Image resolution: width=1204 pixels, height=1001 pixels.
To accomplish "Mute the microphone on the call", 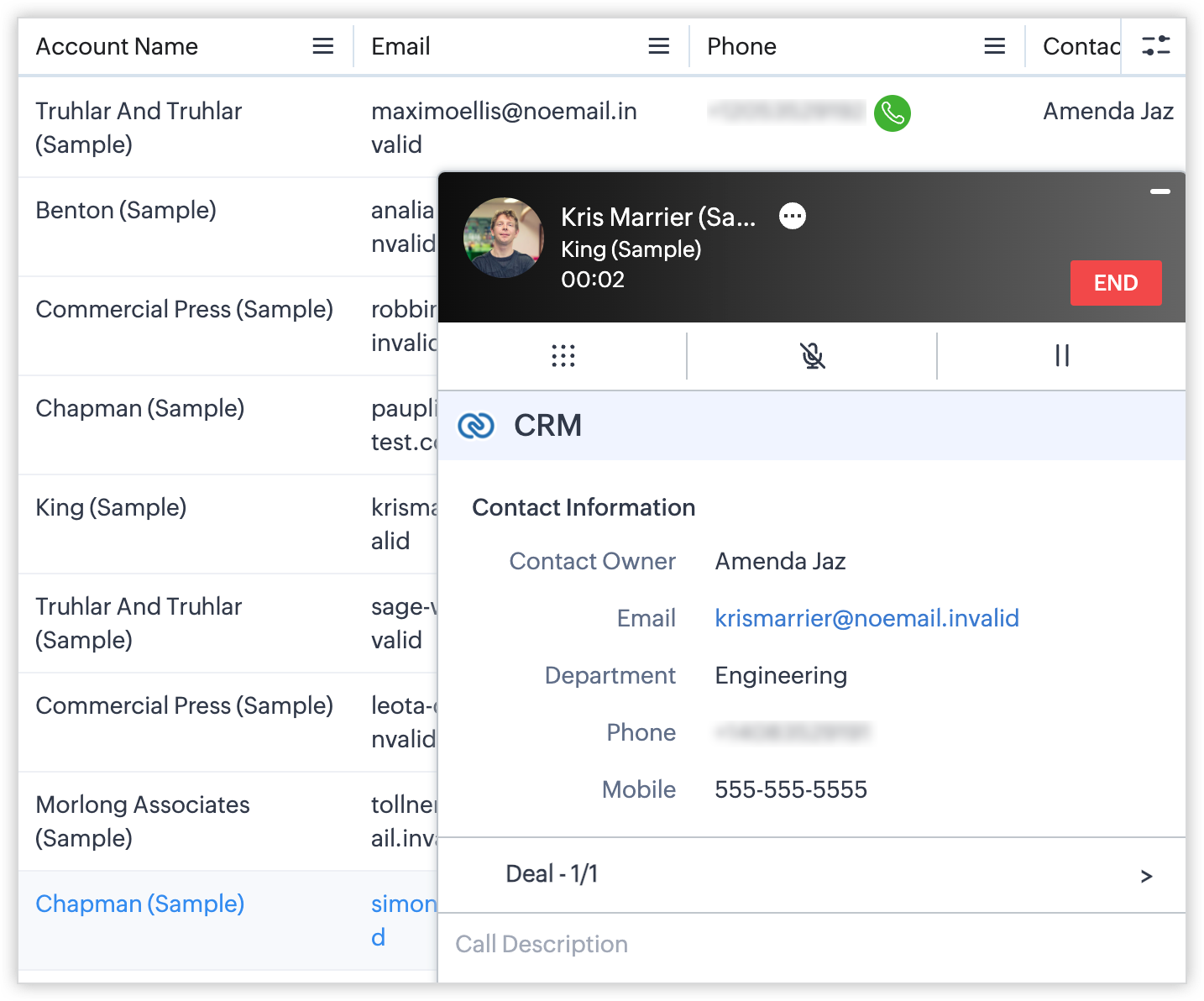I will tap(812, 356).
